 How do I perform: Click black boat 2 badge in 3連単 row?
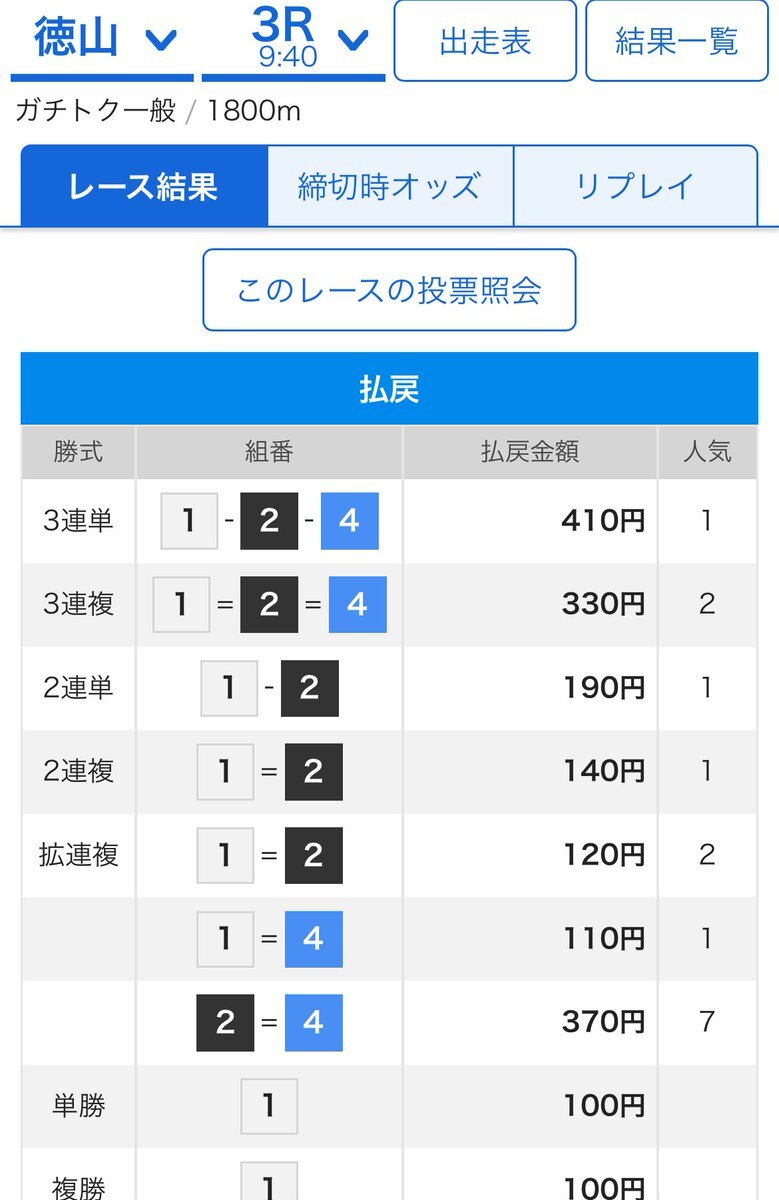269,521
